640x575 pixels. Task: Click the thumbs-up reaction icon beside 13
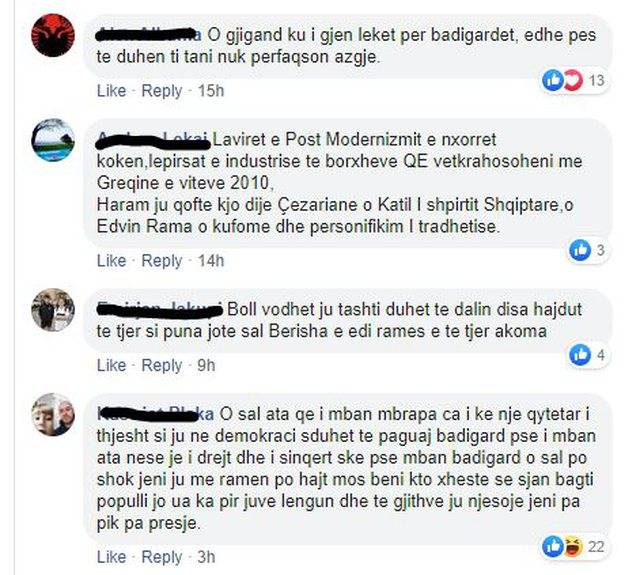tap(553, 80)
